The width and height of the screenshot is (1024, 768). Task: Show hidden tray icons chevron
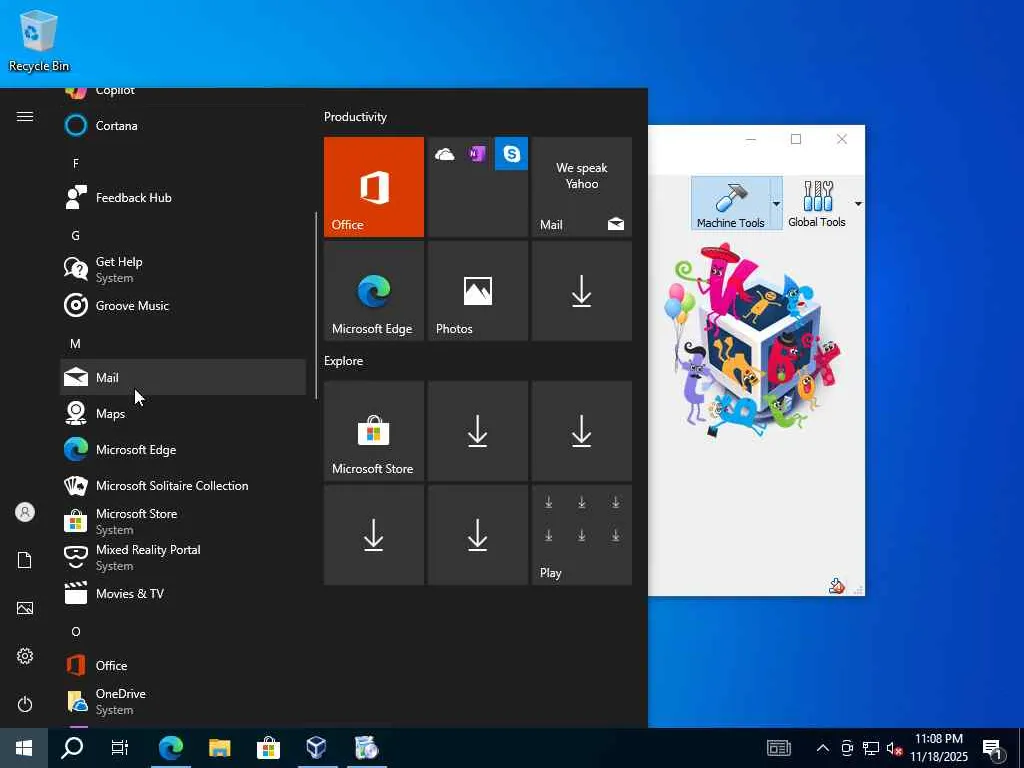coord(823,748)
